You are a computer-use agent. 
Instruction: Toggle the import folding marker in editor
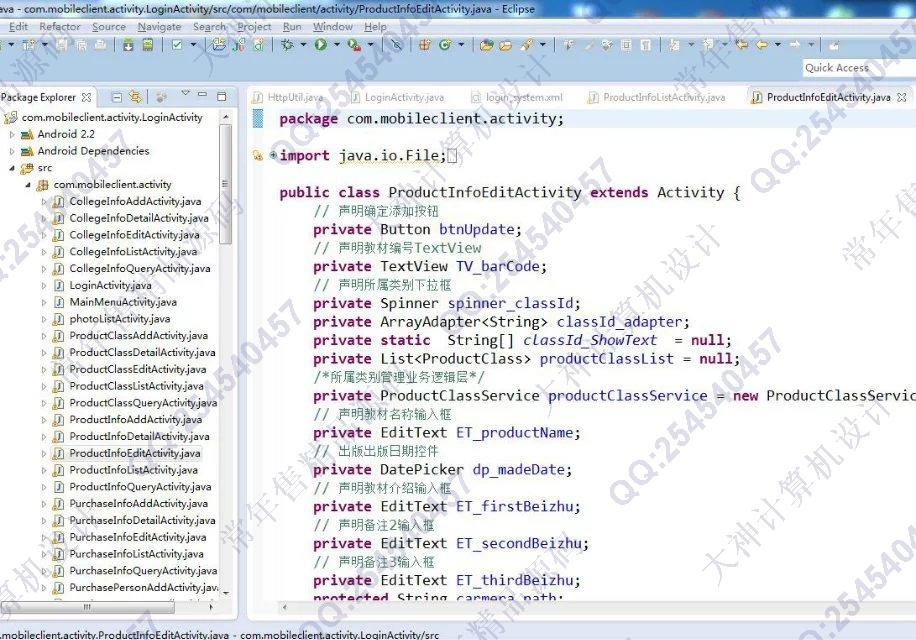[x=273, y=156]
